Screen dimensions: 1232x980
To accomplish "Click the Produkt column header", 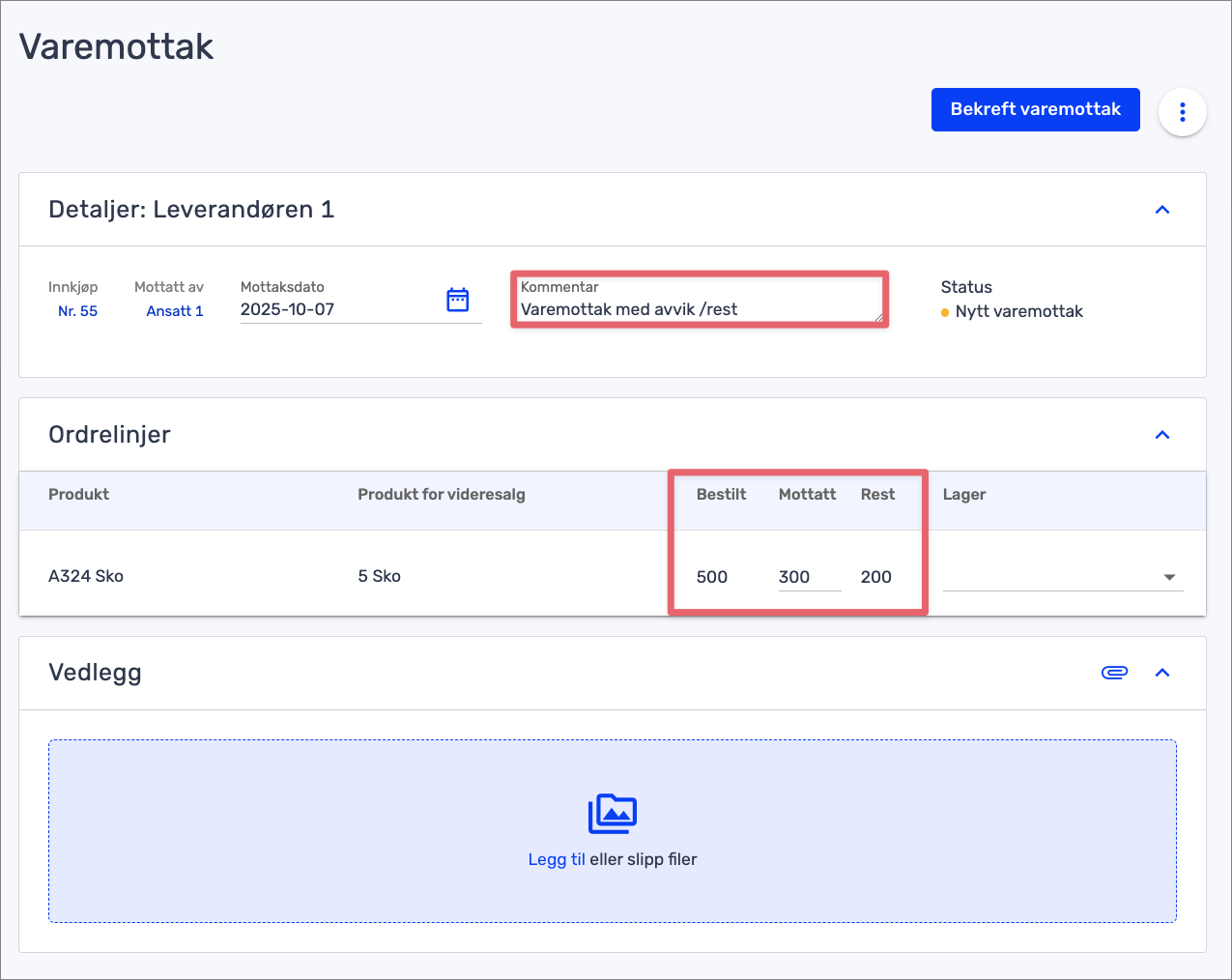I will (79, 494).
